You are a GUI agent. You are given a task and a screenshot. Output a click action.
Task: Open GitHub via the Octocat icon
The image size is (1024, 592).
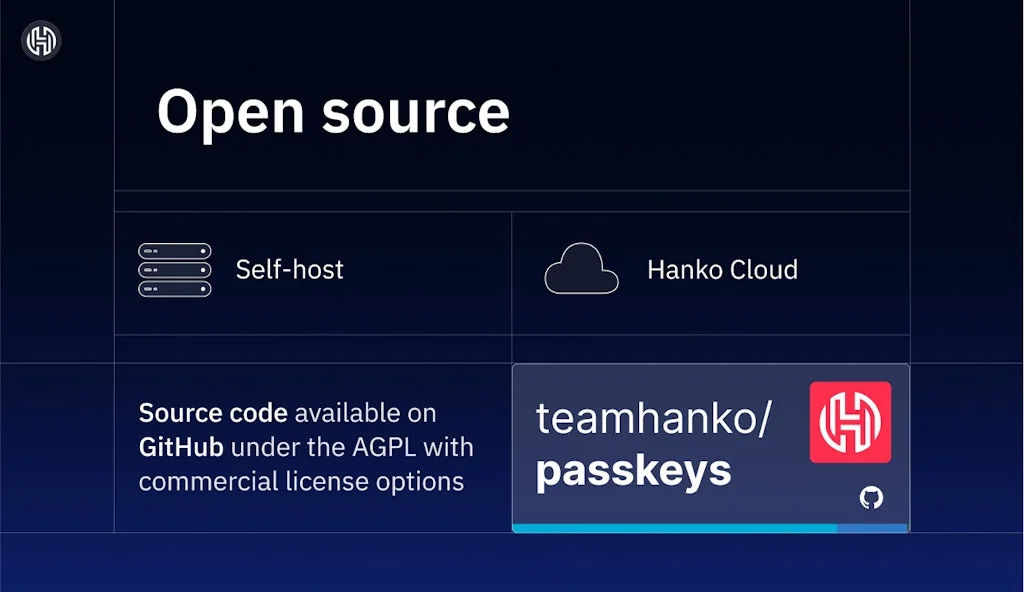870,496
